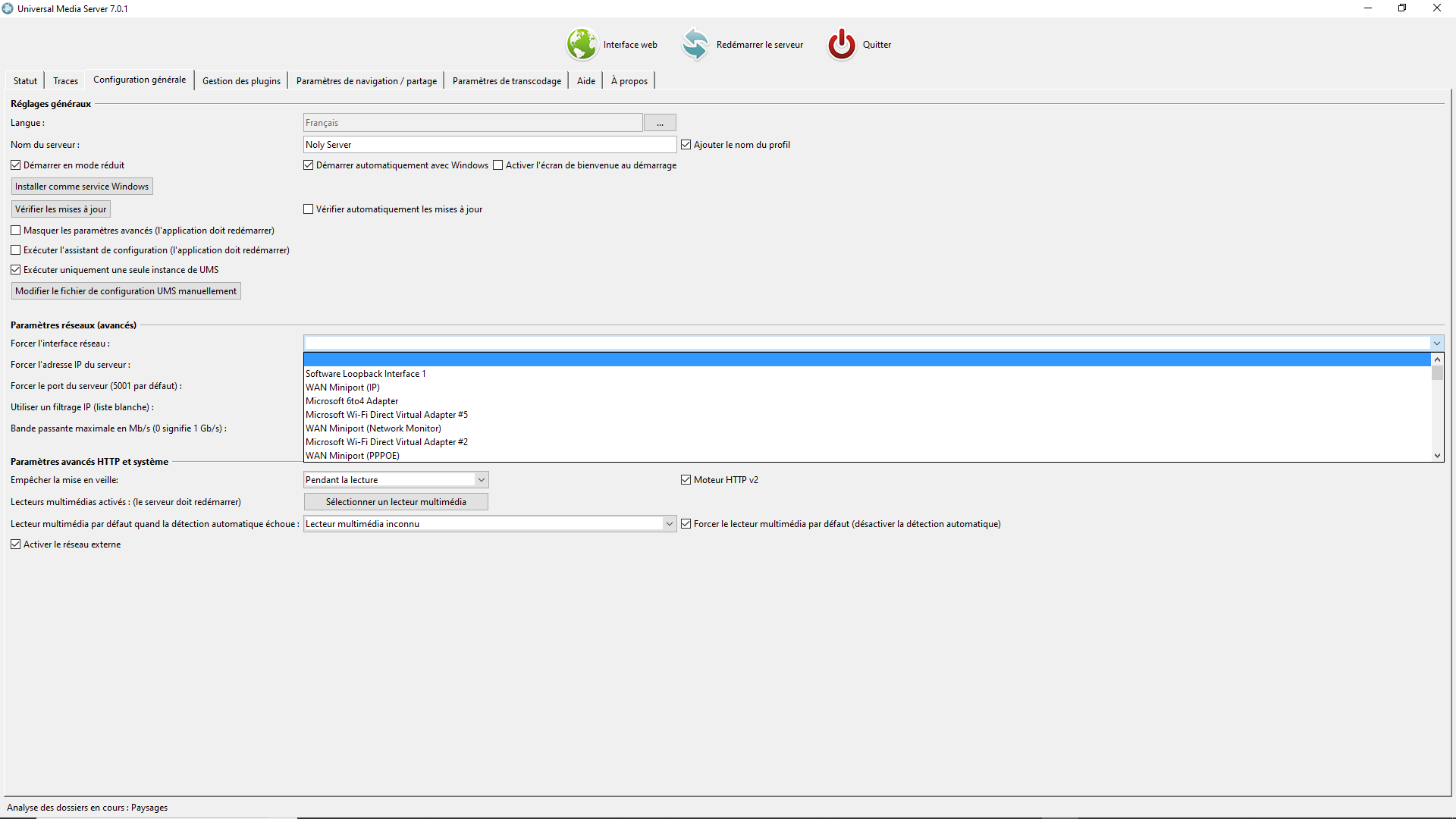Click the Forcer le port du serveur label
Image resolution: width=1456 pixels, height=819 pixels.
96,386
